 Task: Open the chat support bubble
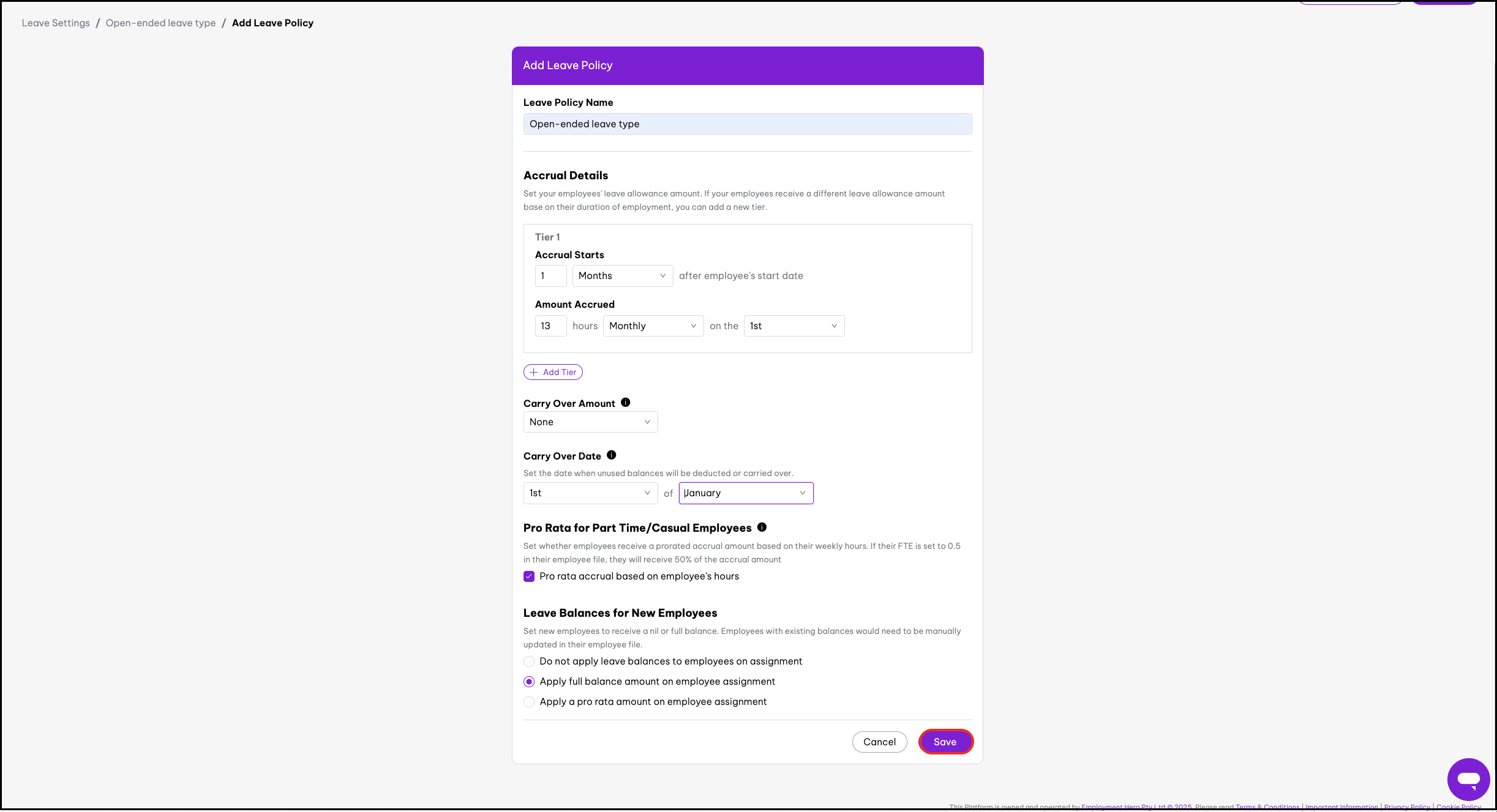pyautogui.click(x=1468, y=778)
